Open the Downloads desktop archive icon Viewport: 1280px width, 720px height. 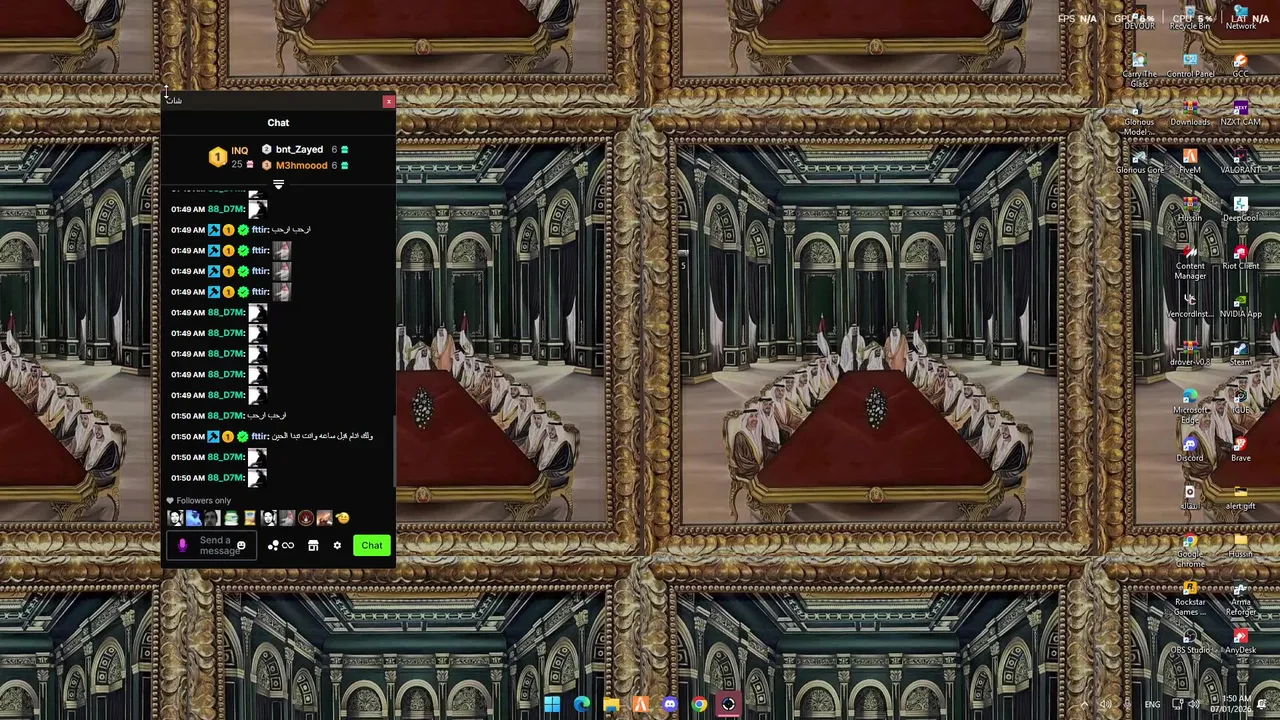1190,114
